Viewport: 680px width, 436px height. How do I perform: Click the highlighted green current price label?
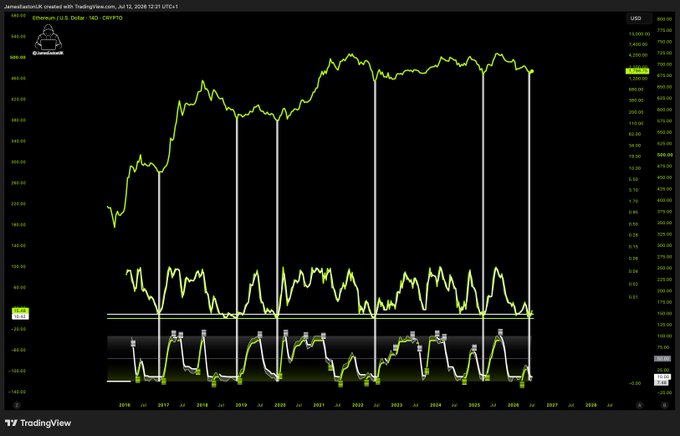[637, 71]
